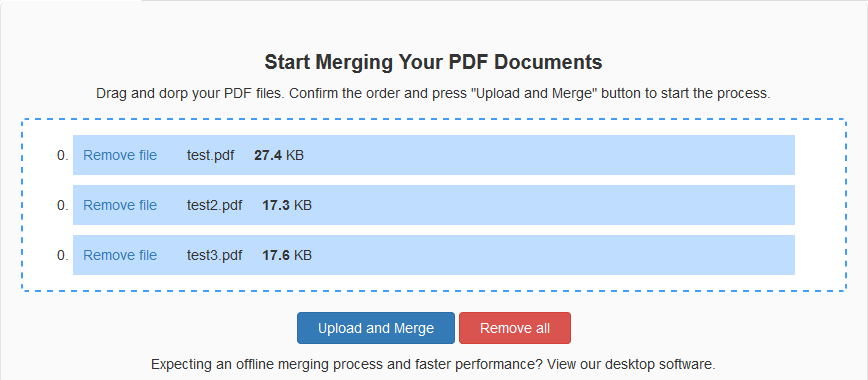Click the order number beside test3.pdf
The image size is (868, 380).
pos(63,255)
